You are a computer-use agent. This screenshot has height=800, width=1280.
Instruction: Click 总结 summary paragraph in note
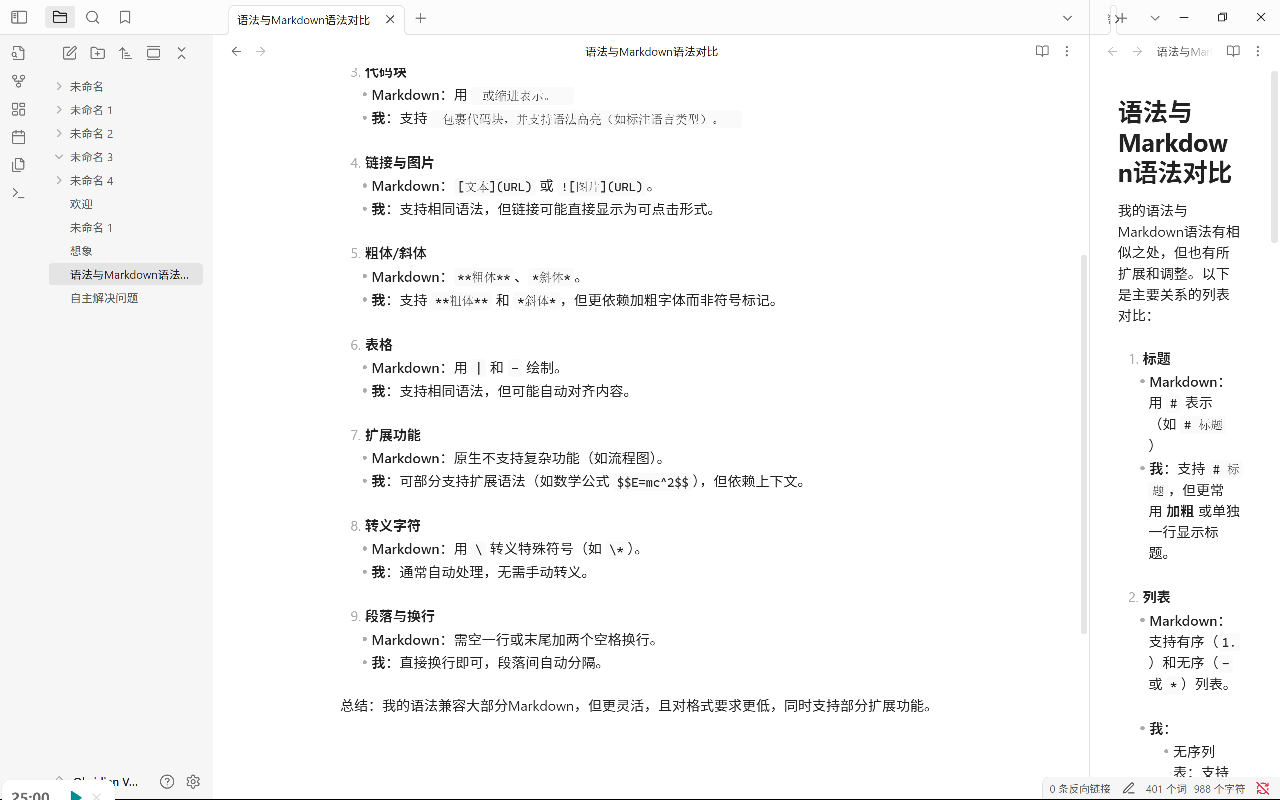pos(637,706)
